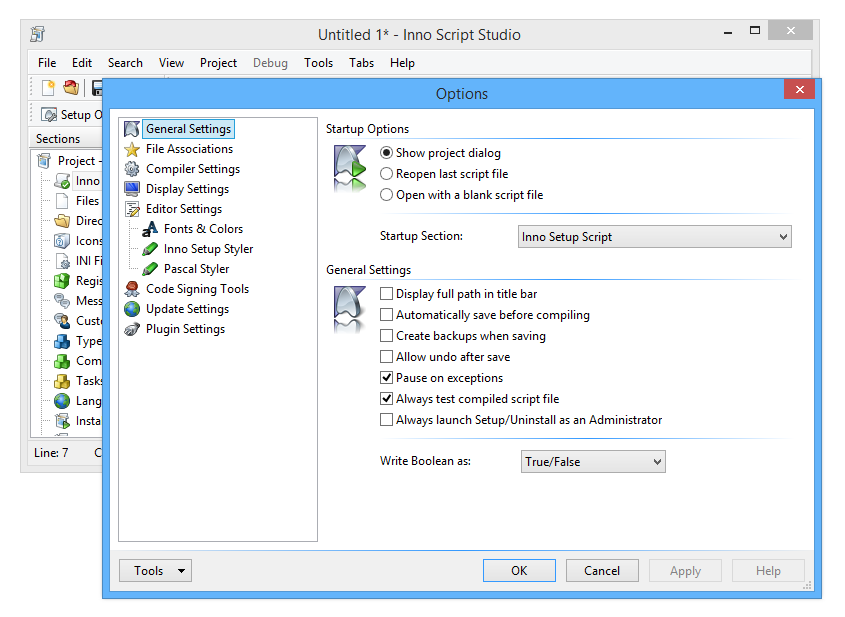Uncheck Always test compiled script file
The height and width of the screenshot is (617, 845).
click(x=386, y=399)
